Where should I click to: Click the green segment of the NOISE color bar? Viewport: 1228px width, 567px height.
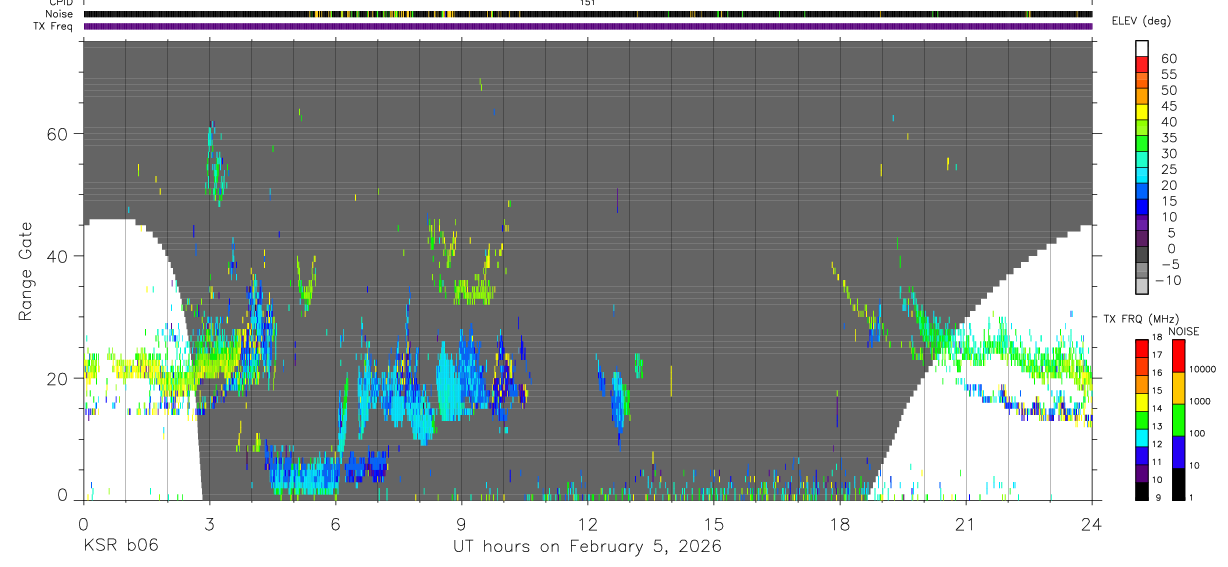(1179, 420)
